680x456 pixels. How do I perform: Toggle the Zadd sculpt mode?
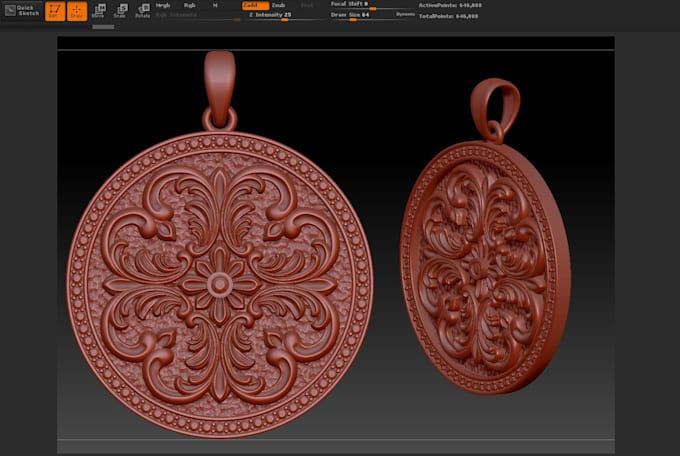point(255,6)
